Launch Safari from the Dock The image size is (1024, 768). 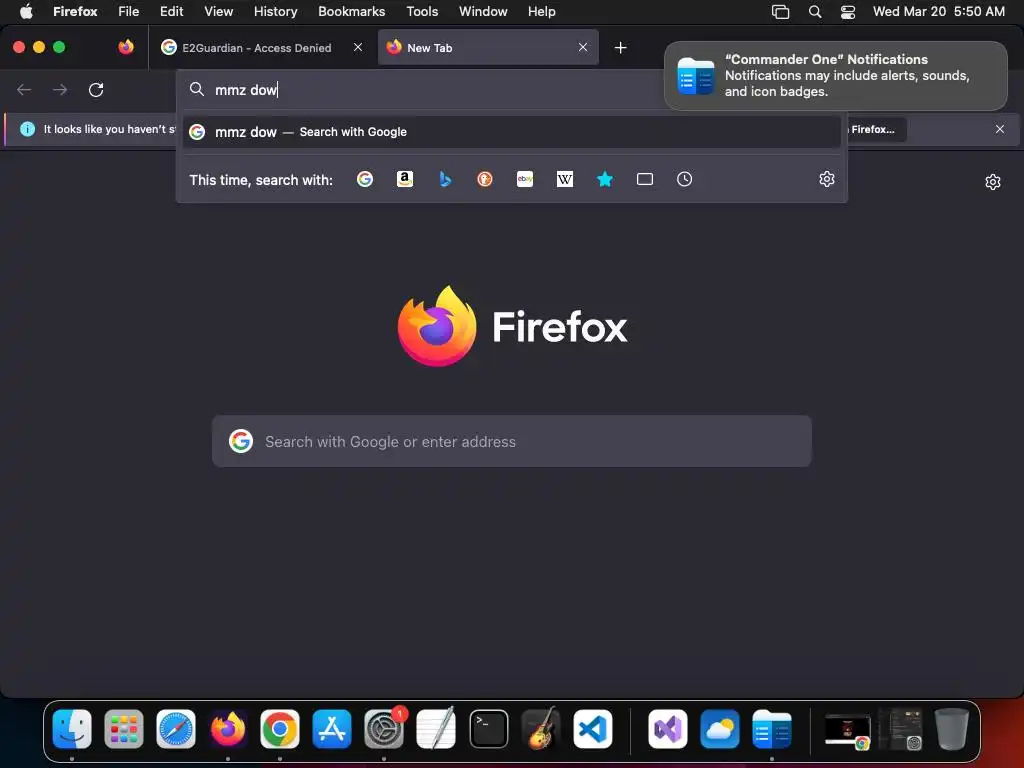coord(176,729)
